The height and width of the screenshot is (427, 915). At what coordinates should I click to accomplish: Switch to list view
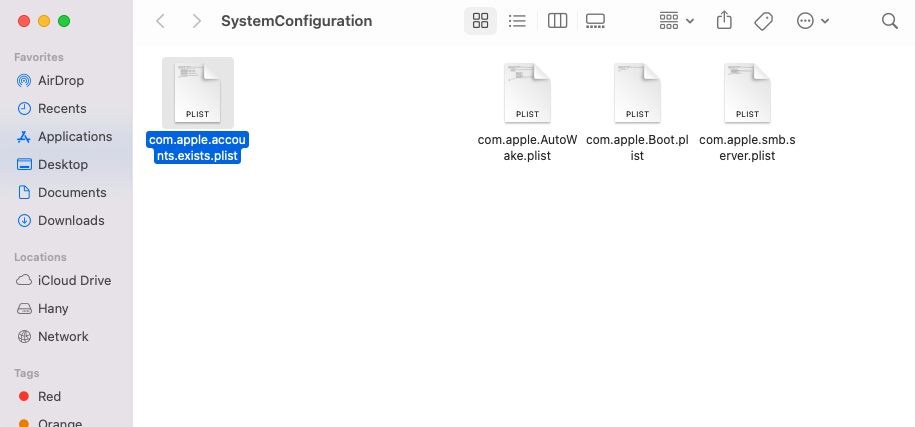coord(517,22)
